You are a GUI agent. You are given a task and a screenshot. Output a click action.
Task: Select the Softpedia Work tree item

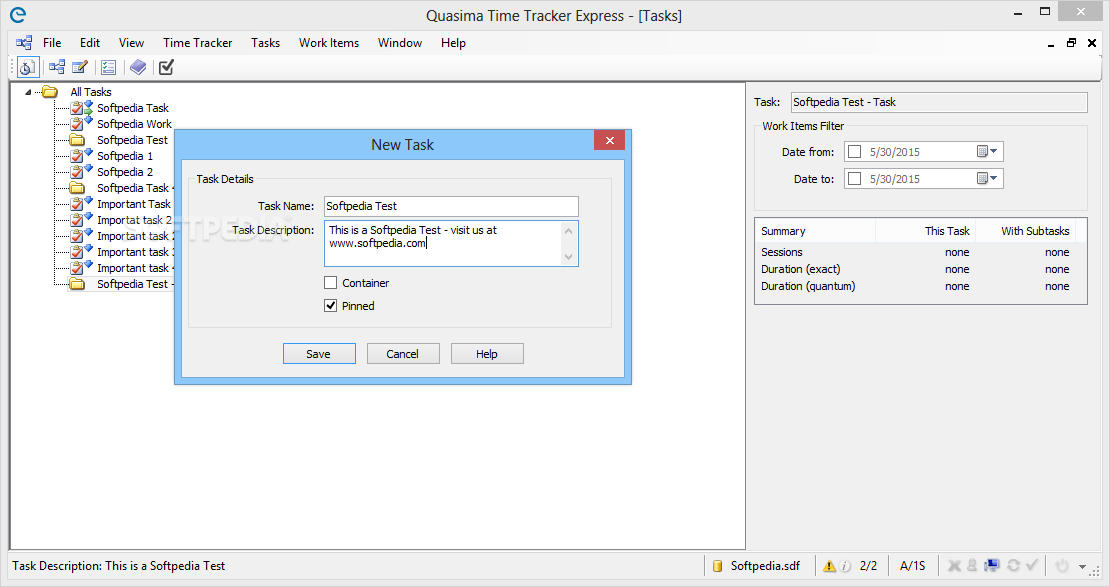[x=134, y=124]
